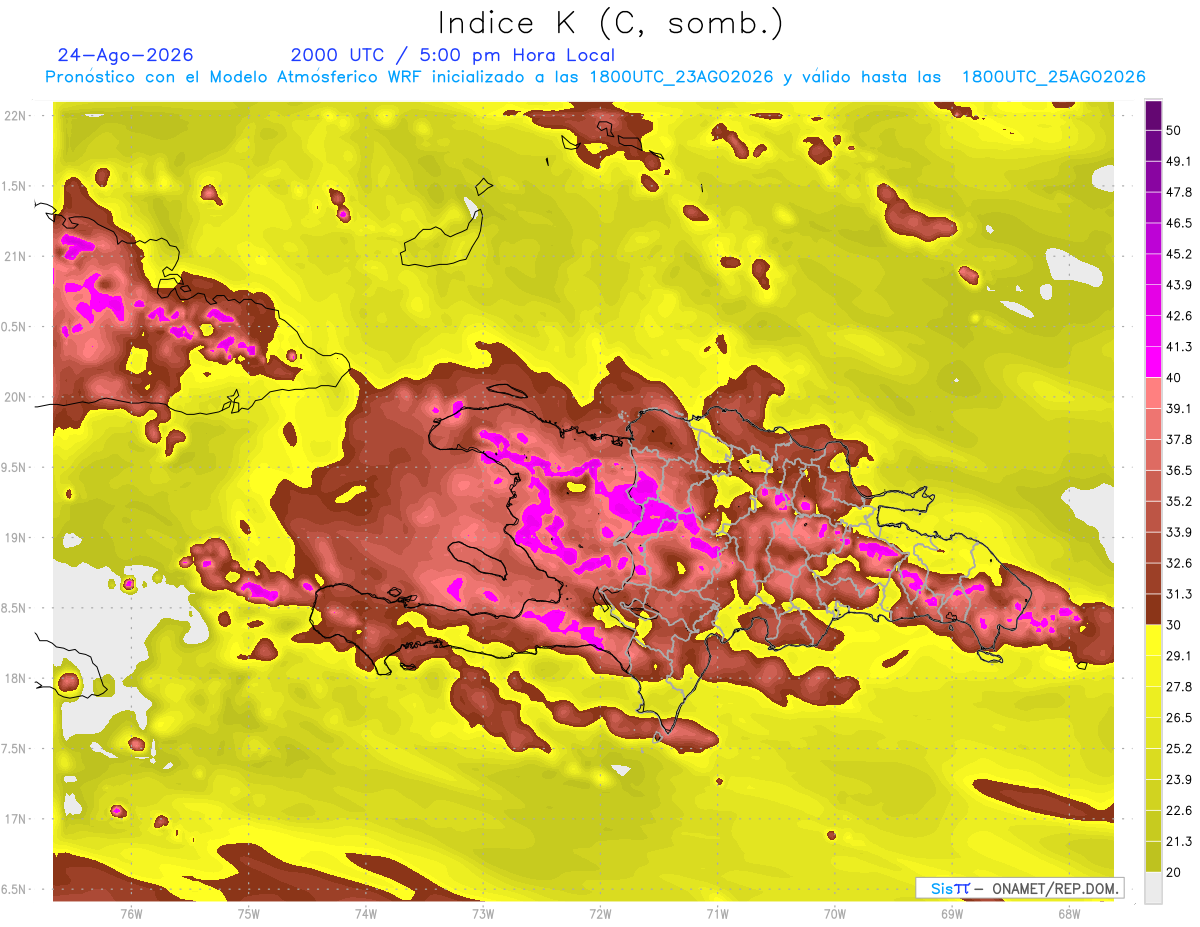Click the "69W" longitude label
This screenshot has height=927, width=1200.
(x=951, y=914)
